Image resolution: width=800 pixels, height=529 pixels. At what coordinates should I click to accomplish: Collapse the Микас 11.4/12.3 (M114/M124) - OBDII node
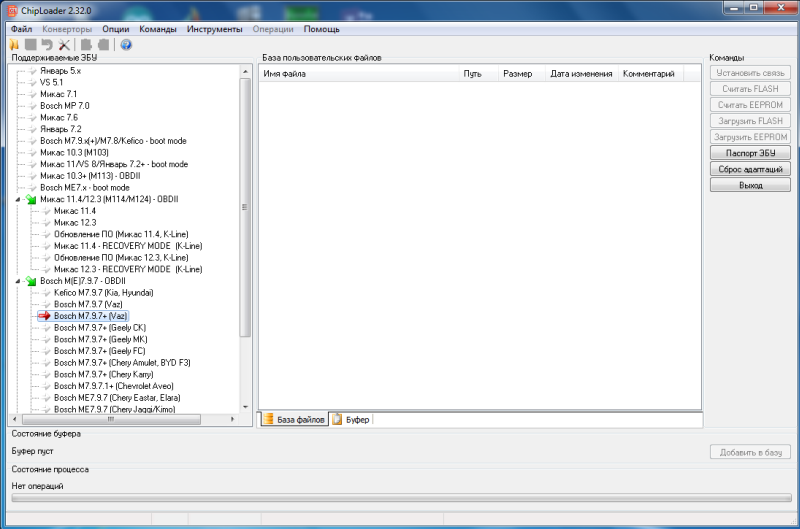[19, 199]
